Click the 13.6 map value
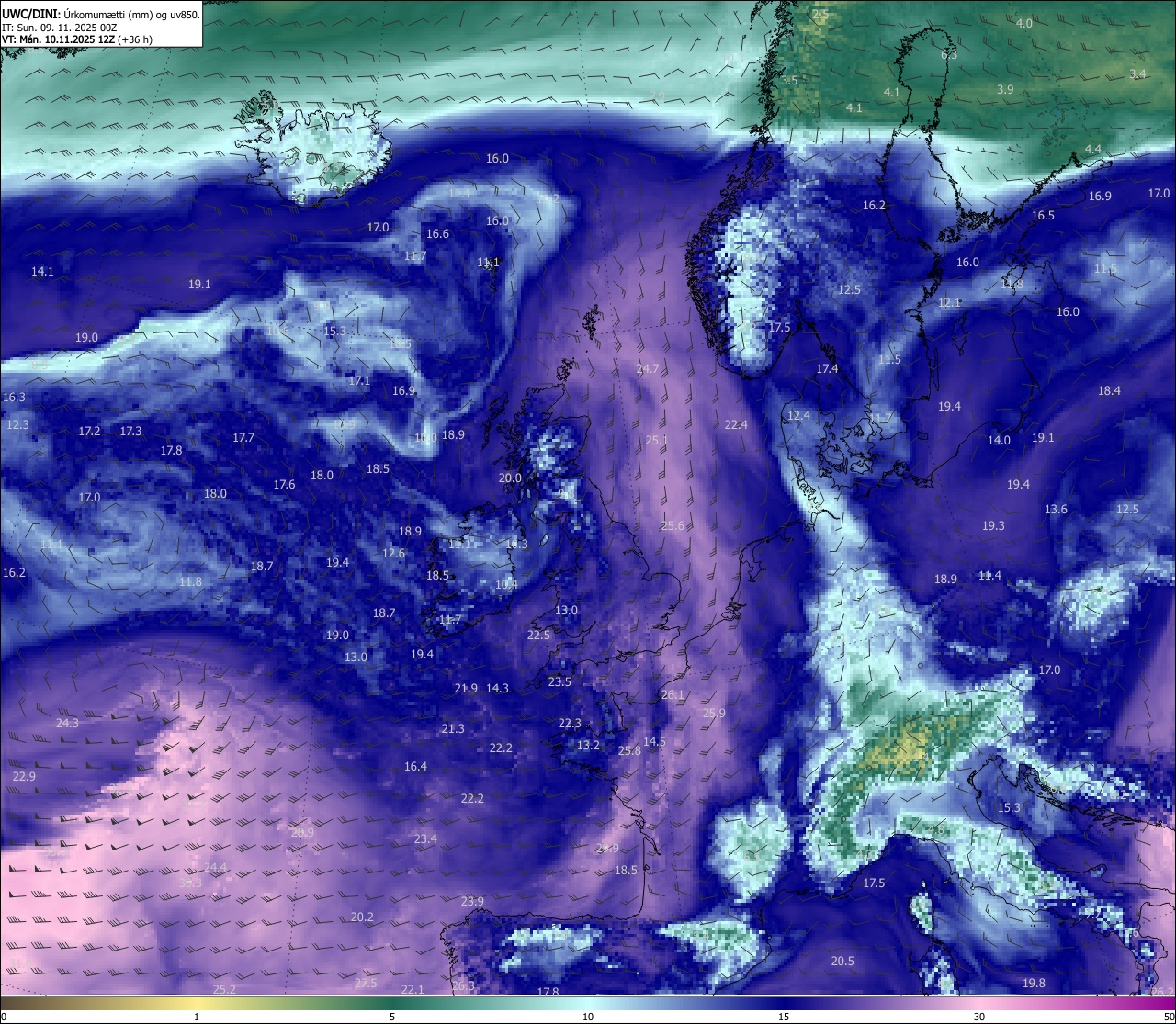1176x1024 pixels. pyautogui.click(x=1056, y=509)
